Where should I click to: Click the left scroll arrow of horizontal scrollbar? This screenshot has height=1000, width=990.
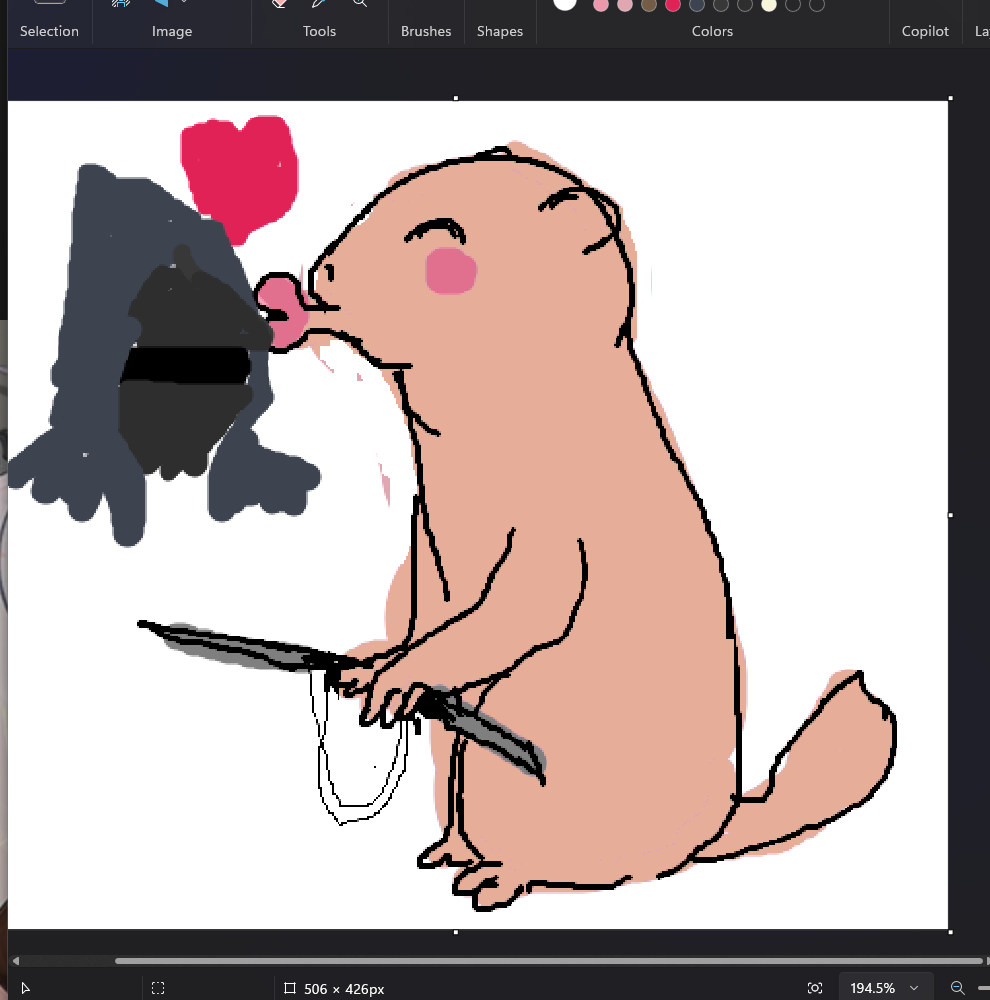coord(15,960)
